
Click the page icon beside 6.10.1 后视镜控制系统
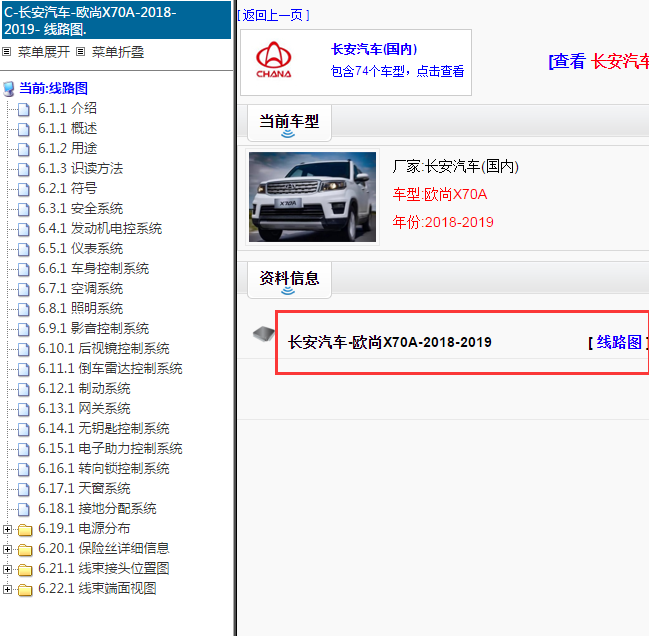click(24, 349)
